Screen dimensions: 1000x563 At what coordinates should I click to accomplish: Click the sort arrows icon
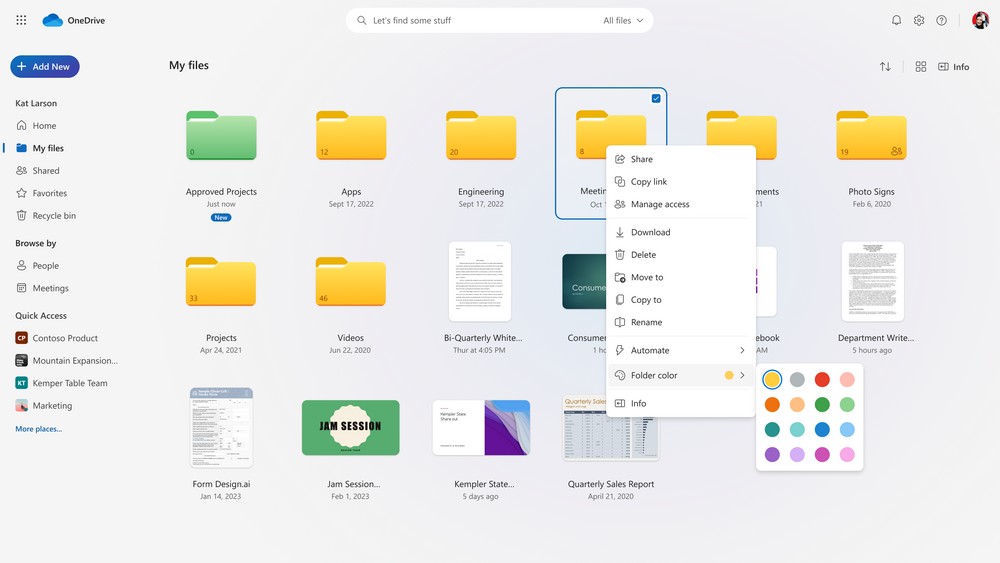[885, 67]
